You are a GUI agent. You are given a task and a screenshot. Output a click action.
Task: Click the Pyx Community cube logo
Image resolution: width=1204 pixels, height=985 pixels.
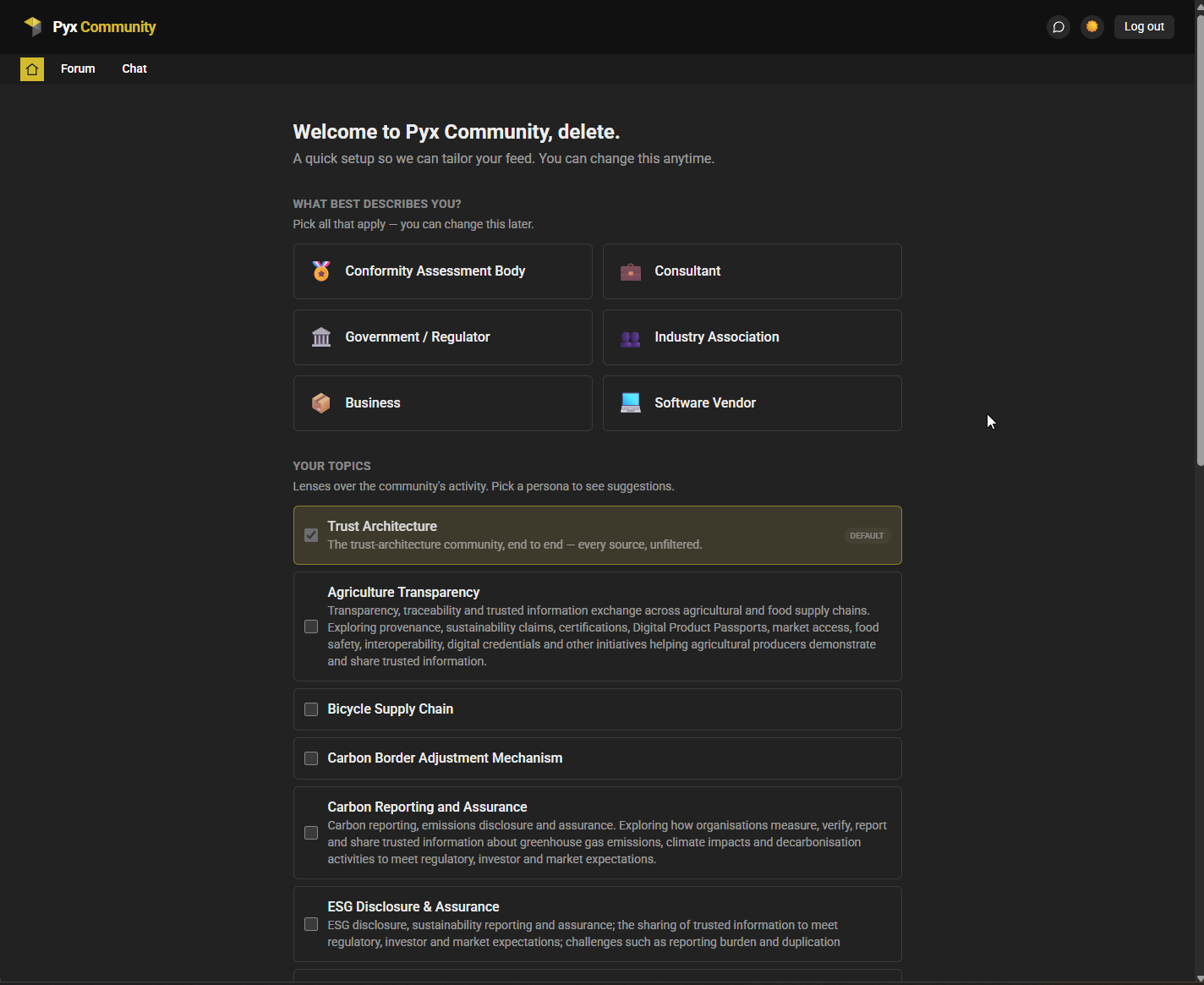tap(33, 26)
